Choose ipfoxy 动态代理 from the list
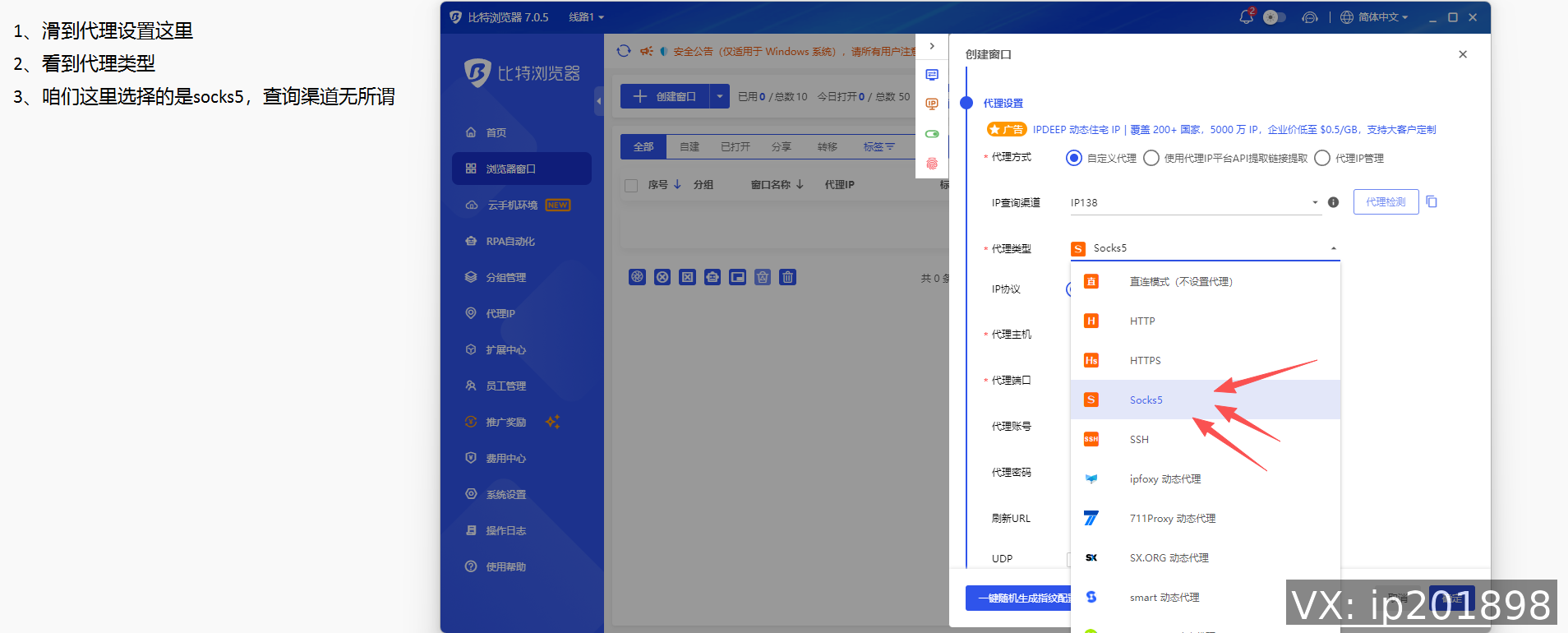This screenshot has width=1568, height=633. point(1206,479)
